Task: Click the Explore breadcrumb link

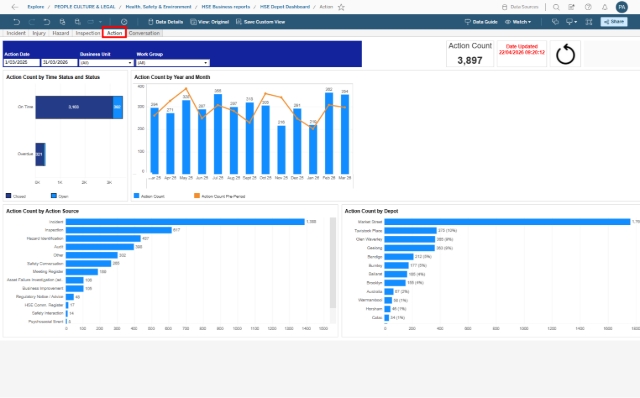Action: pos(36,7)
